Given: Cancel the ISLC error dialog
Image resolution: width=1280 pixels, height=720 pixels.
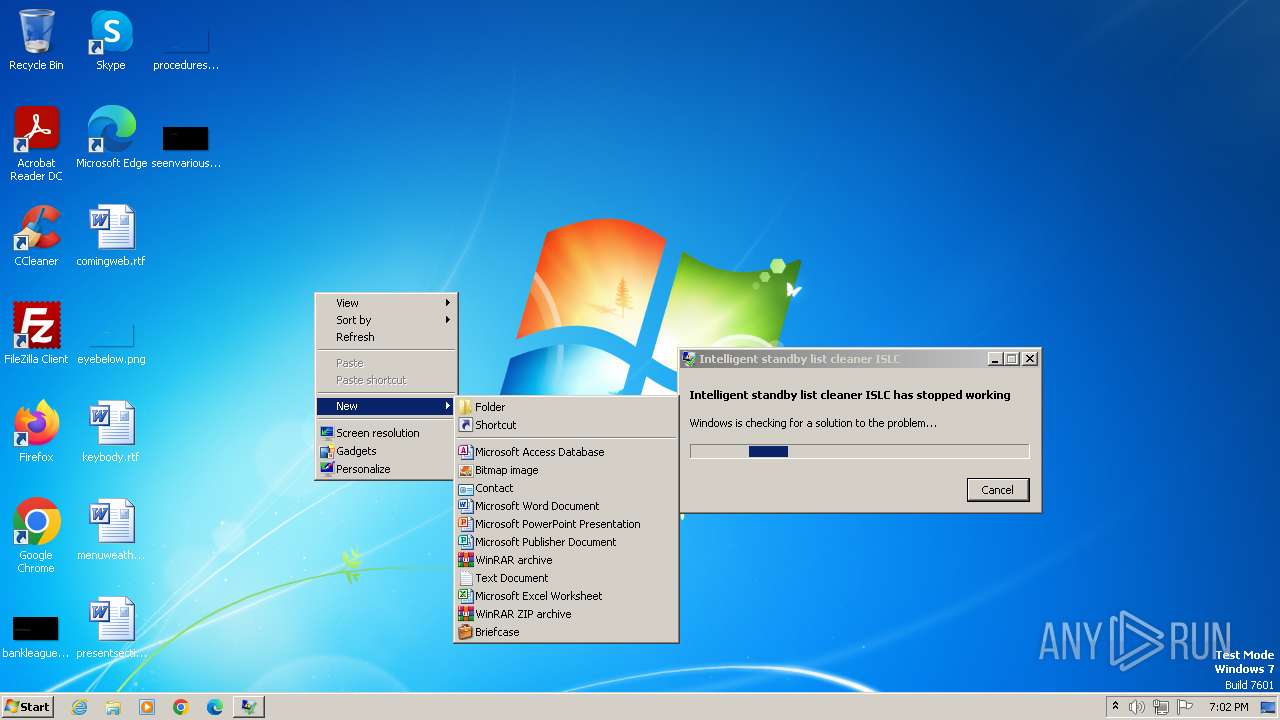Looking at the screenshot, I should coord(997,490).
